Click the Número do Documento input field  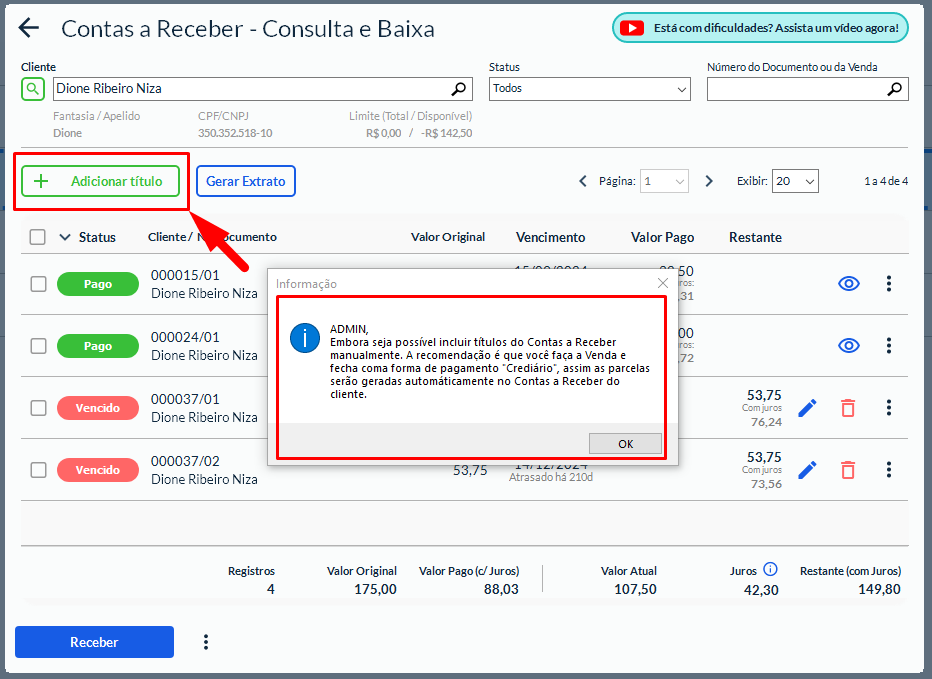[x=795, y=89]
